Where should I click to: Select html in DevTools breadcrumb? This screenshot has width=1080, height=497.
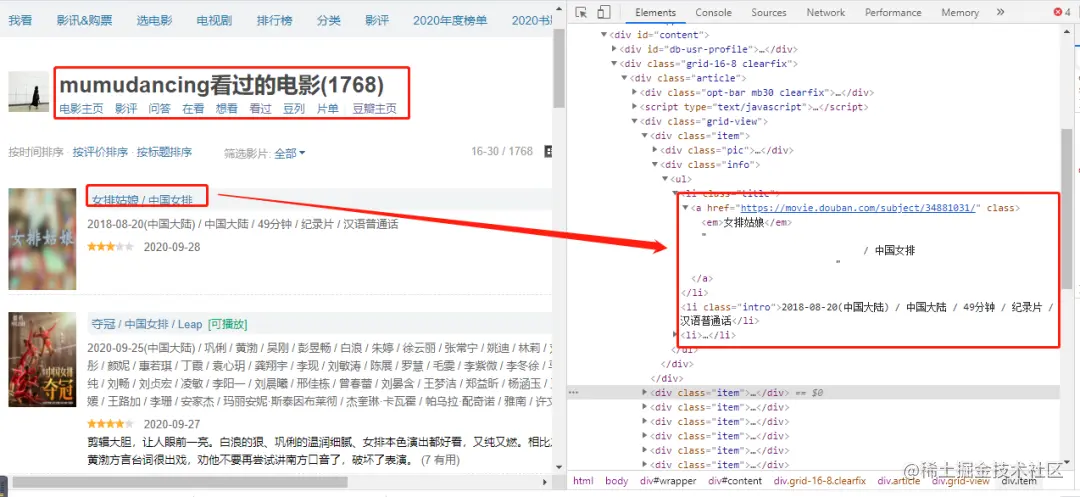[583, 481]
